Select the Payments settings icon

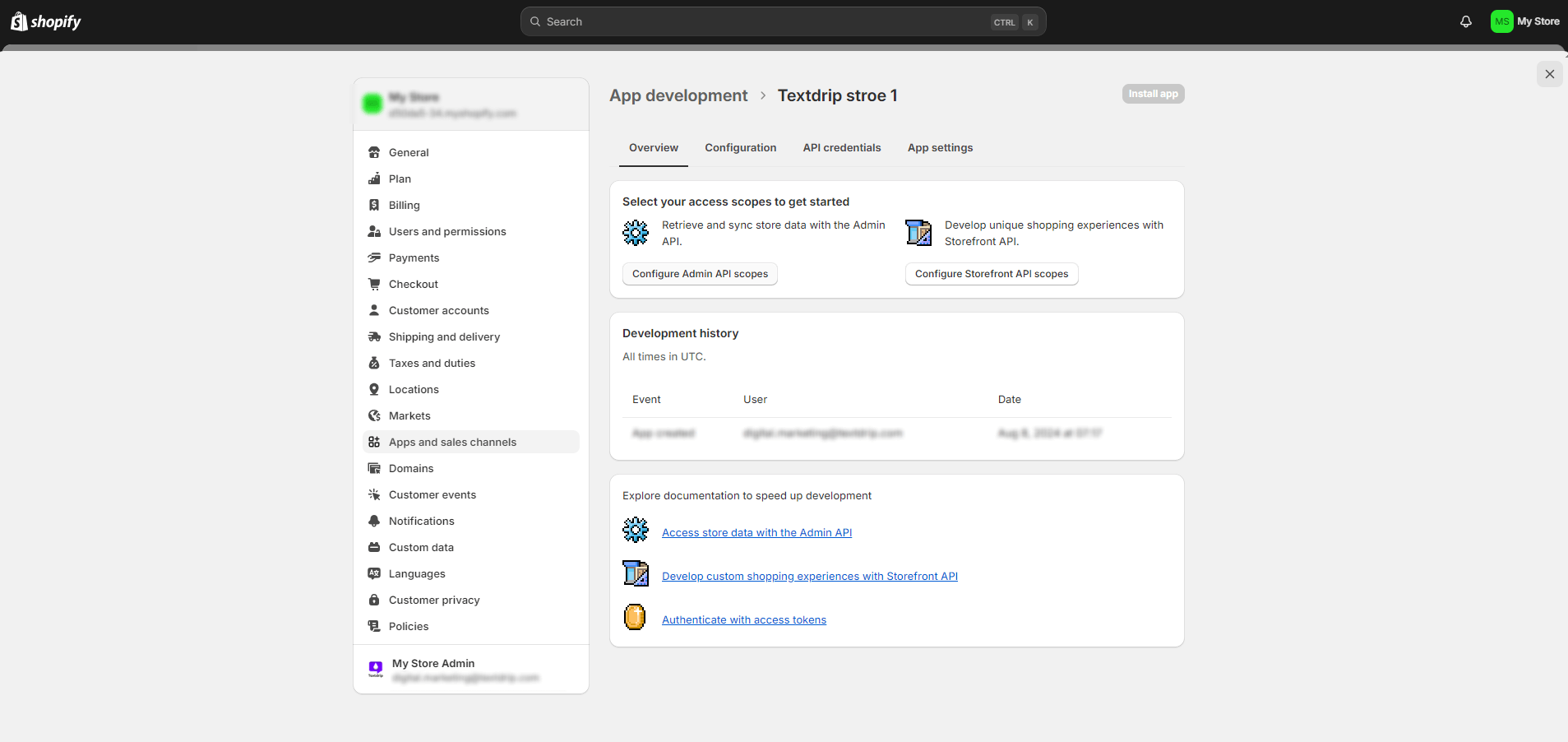(x=375, y=257)
